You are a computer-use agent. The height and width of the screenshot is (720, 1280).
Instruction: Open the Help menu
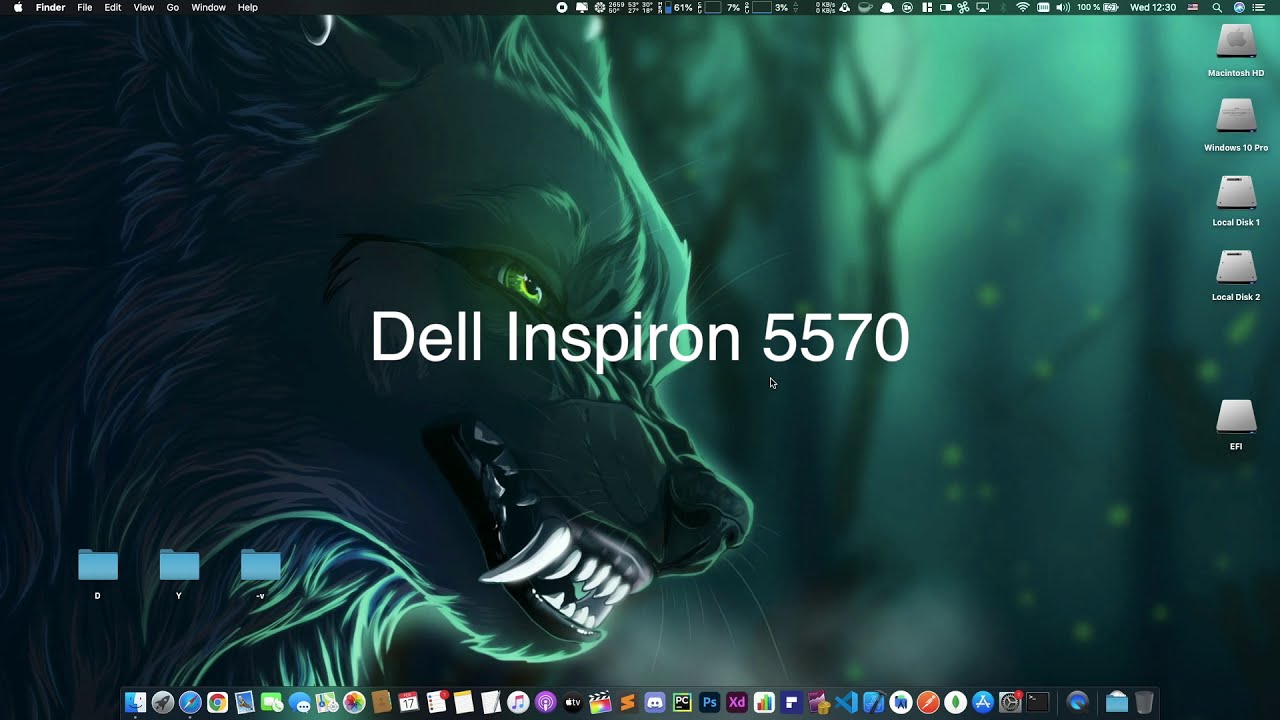click(x=247, y=7)
